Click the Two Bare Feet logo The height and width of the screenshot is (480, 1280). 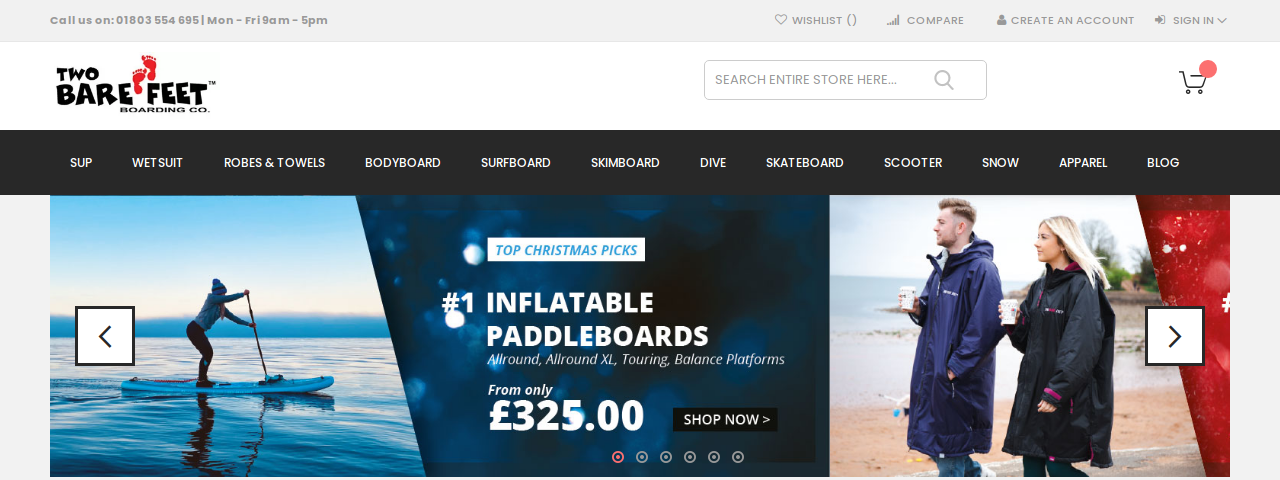[x=135, y=84]
